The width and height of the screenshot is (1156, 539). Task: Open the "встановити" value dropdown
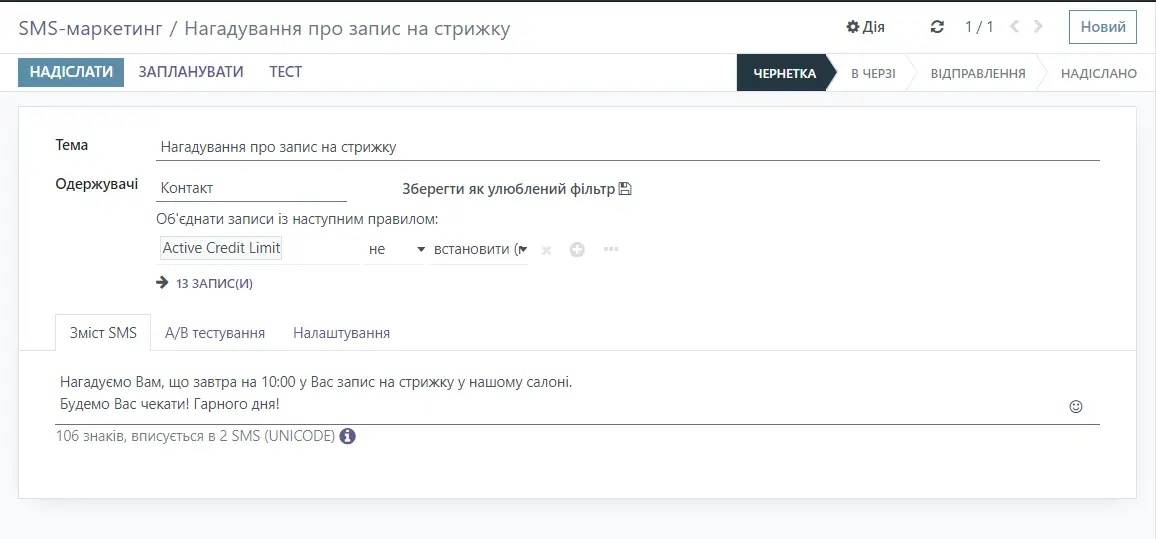[478, 249]
